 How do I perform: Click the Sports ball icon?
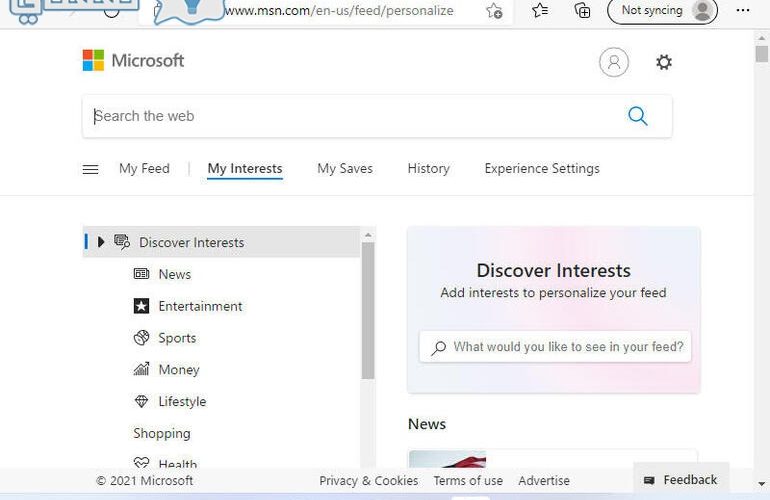141,338
